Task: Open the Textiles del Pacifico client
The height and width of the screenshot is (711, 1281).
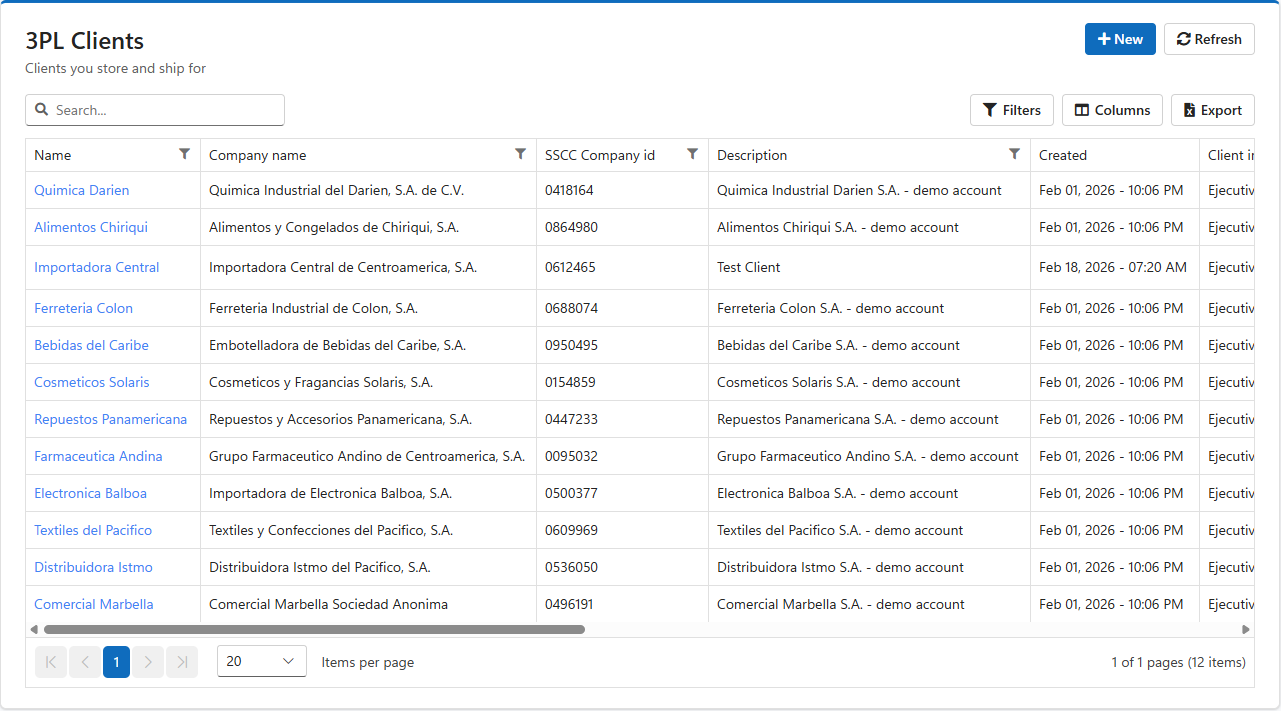Action: coord(93,530)
